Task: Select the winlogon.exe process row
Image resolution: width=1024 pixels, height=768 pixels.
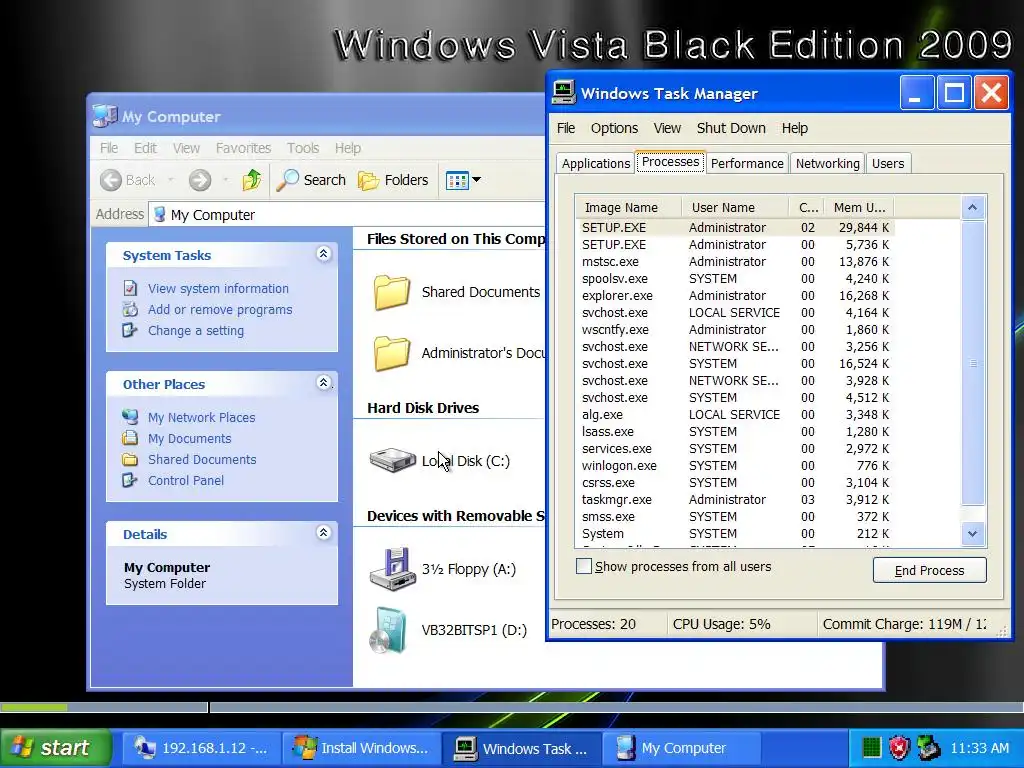Action: tap(735, 465)
